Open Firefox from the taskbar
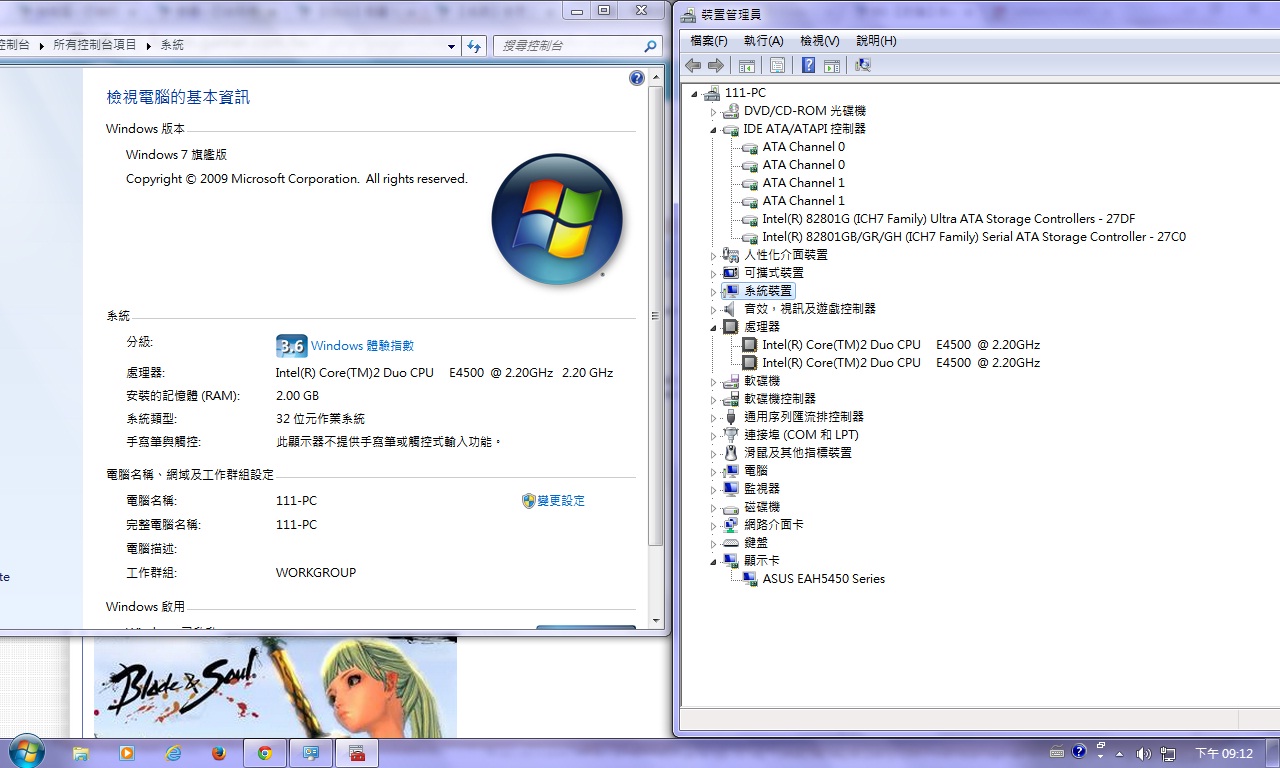The width and height of the screenshot is (1280, 768). pyautogui.click(x=219, y=753)
